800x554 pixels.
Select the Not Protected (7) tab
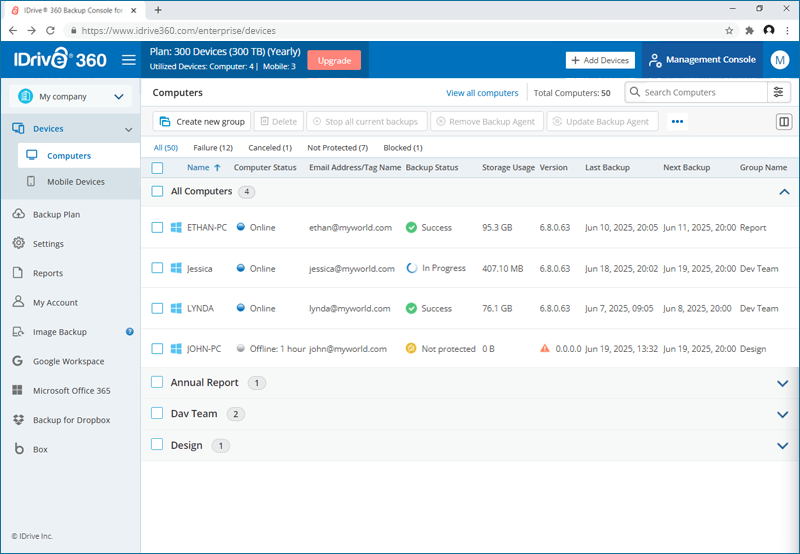coord(337,148)
